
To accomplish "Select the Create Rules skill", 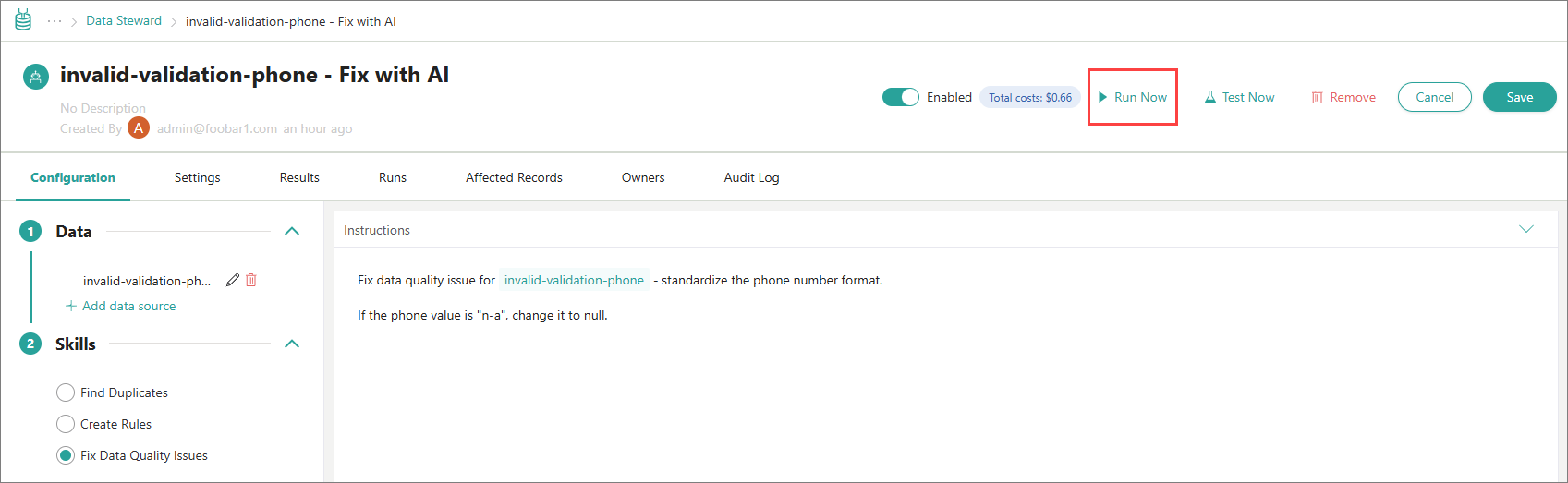I will (x=66, y=424).
